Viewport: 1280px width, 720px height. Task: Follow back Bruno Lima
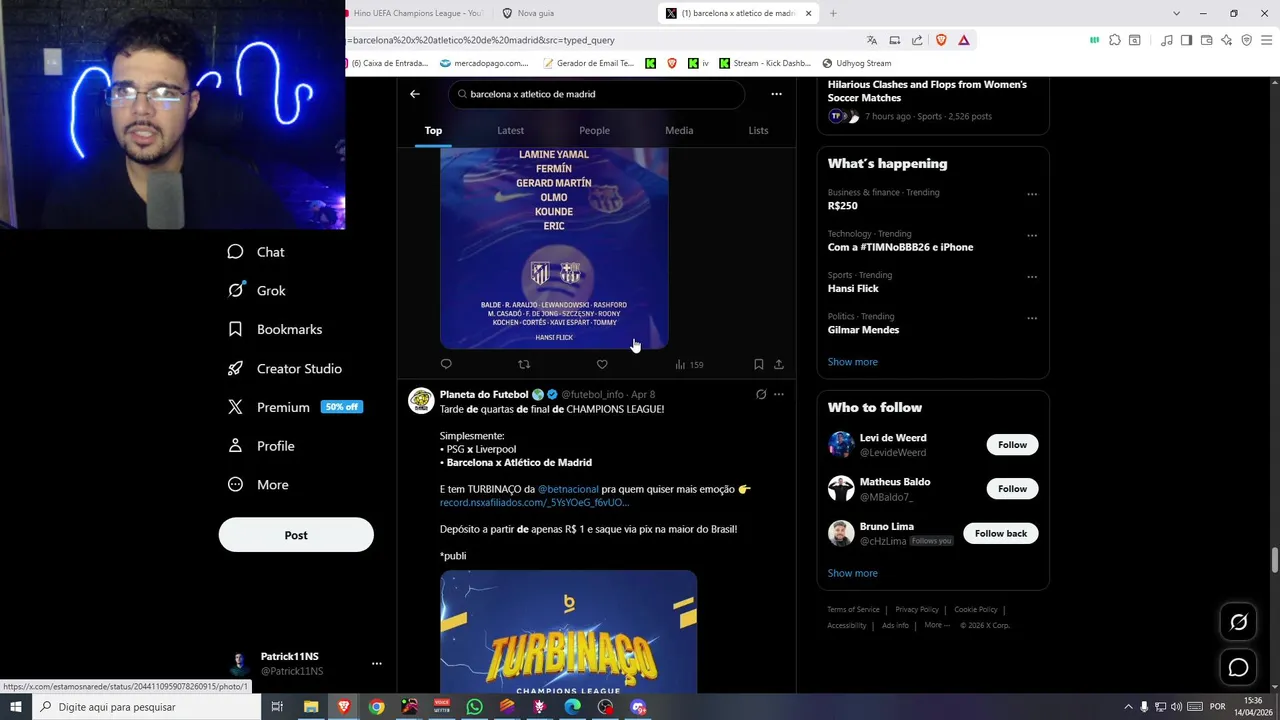1001,533
